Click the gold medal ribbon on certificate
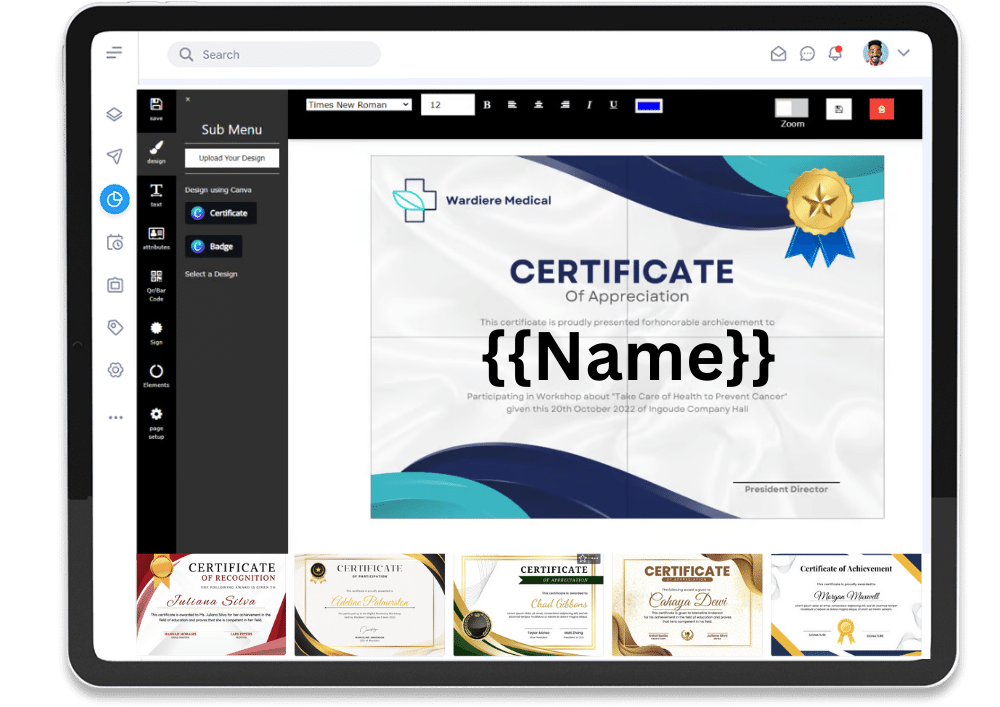Viewport: 1000px width, 707px height. [x=820, y=217]
